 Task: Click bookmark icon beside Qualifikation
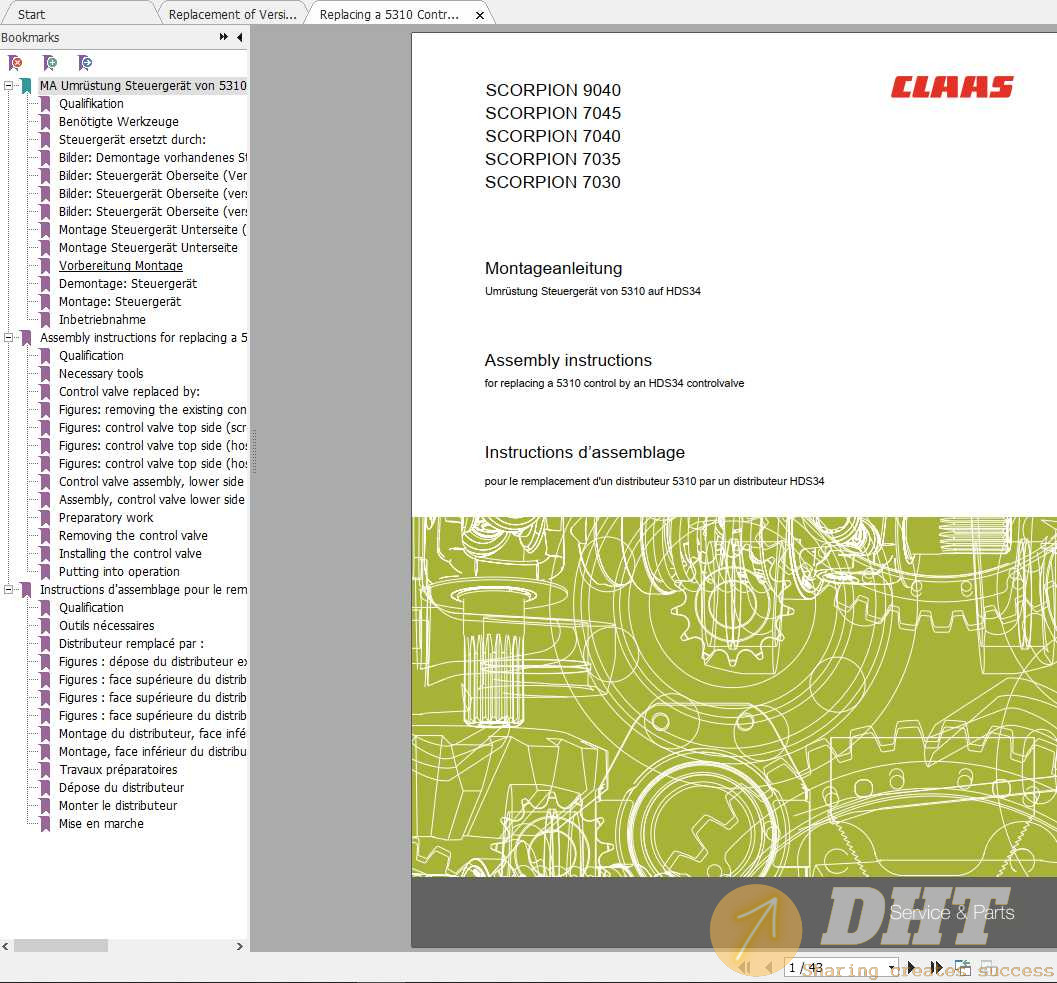(x=45, y=104)
